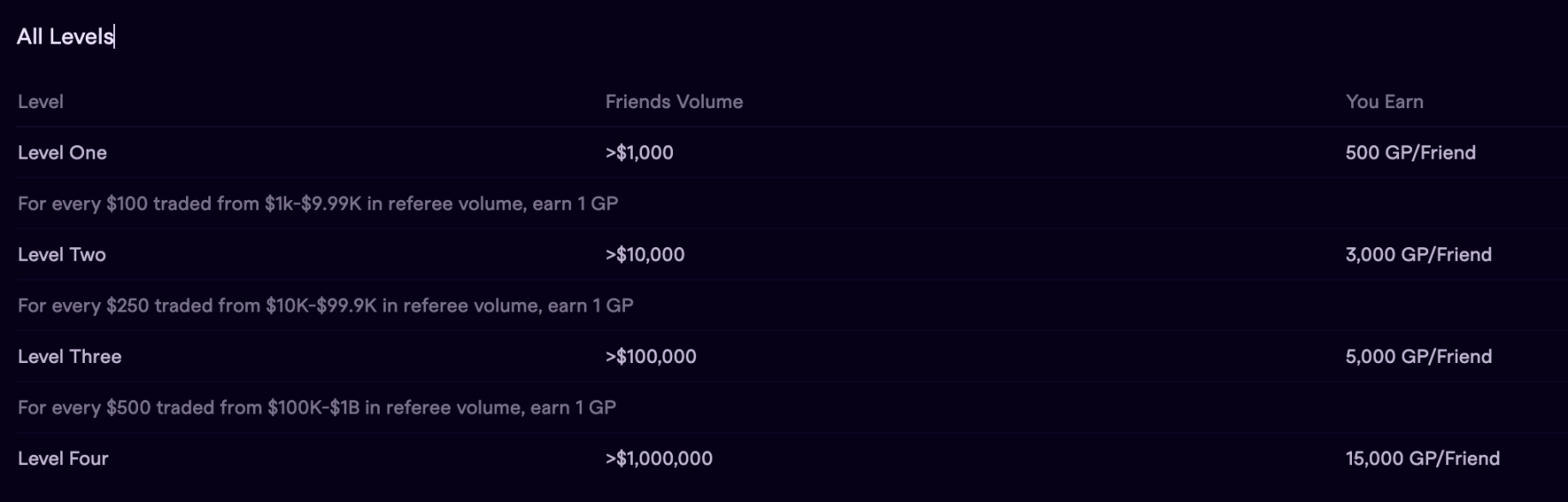Select the Level Four row label
Image resolution: width=1568 pixels, height=502 pixels.
coord(63,459)
